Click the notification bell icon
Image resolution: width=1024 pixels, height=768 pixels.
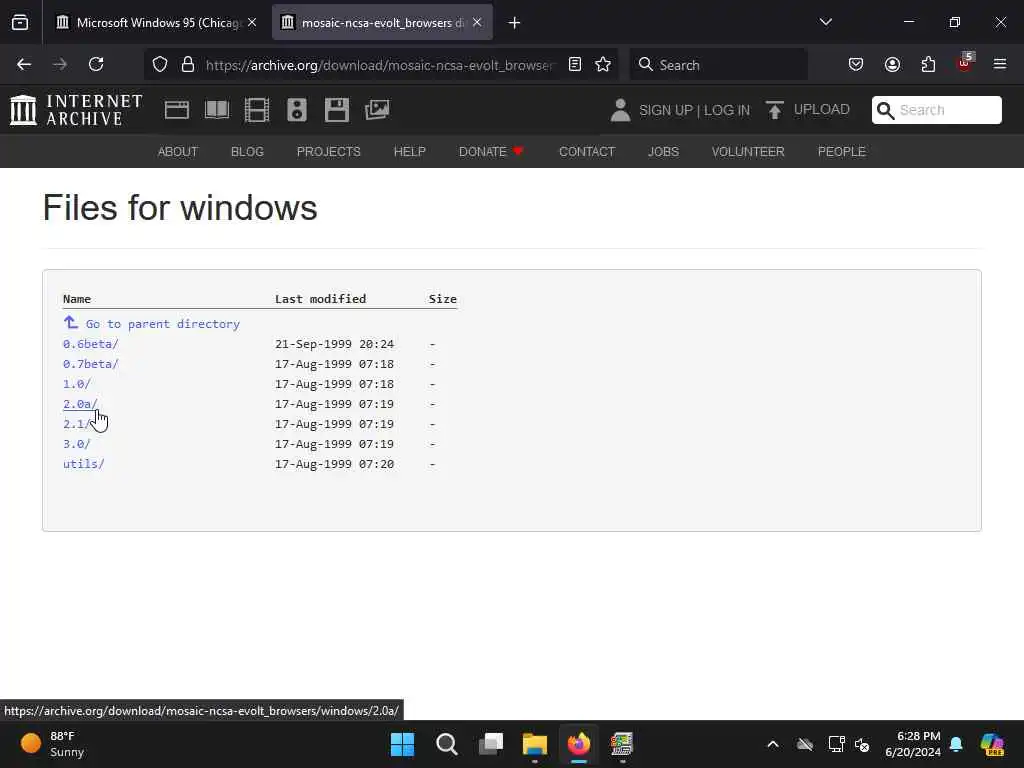(956, 744)
